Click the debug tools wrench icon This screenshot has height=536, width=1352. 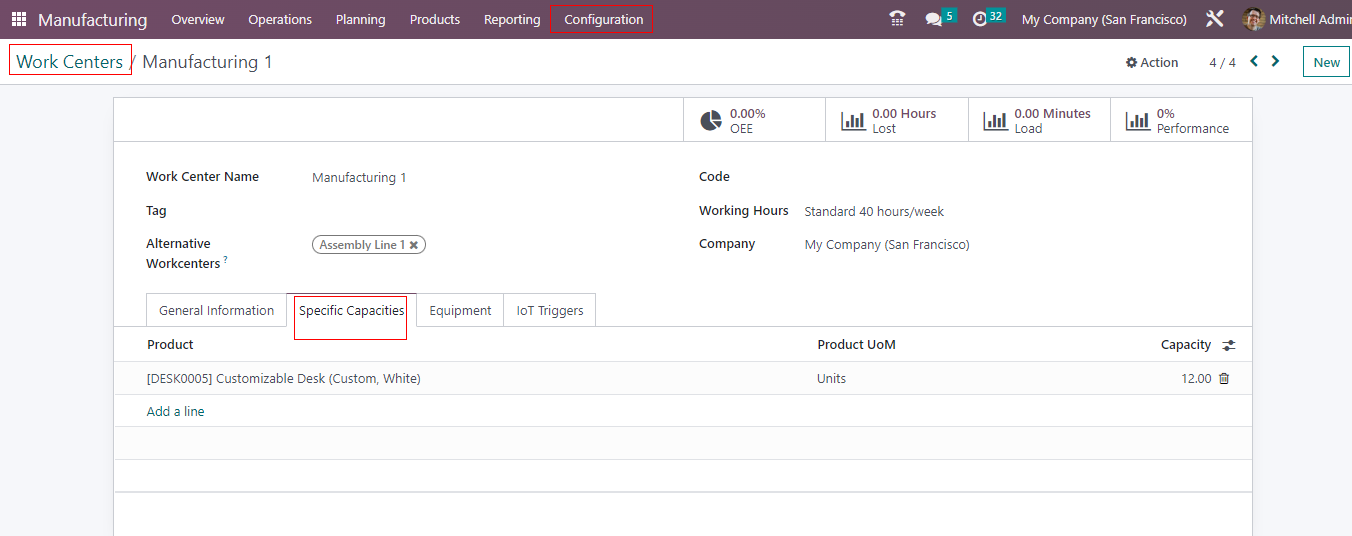[x=1215, y=19]
